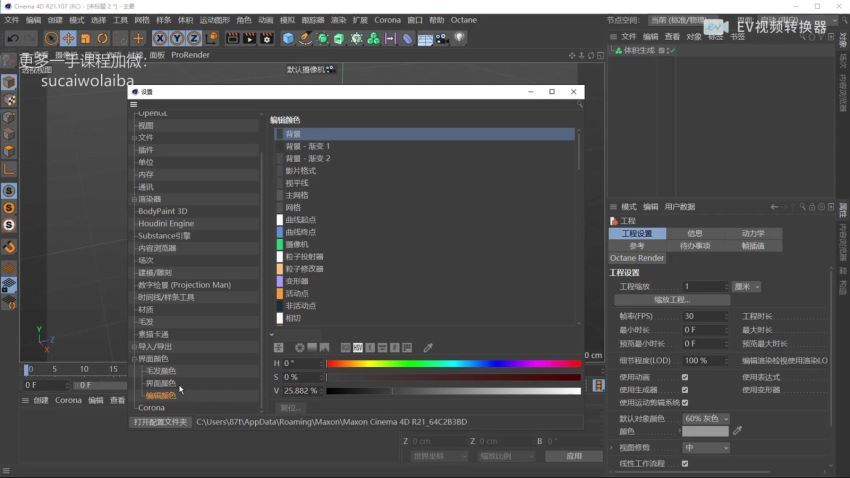Click the 帧率(FPS) input field

pos(705,316)
